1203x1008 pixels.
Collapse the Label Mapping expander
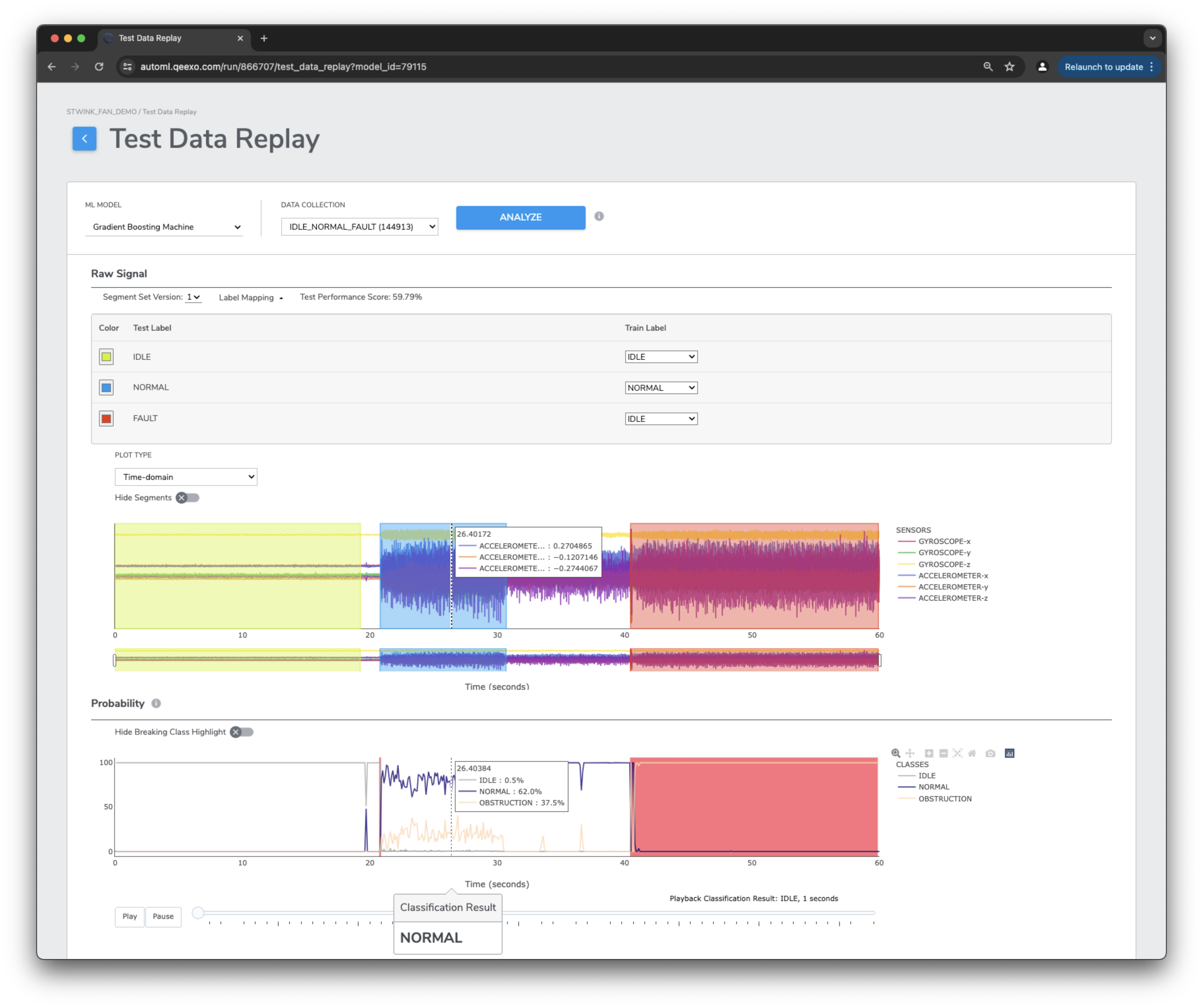coord(251,298)
